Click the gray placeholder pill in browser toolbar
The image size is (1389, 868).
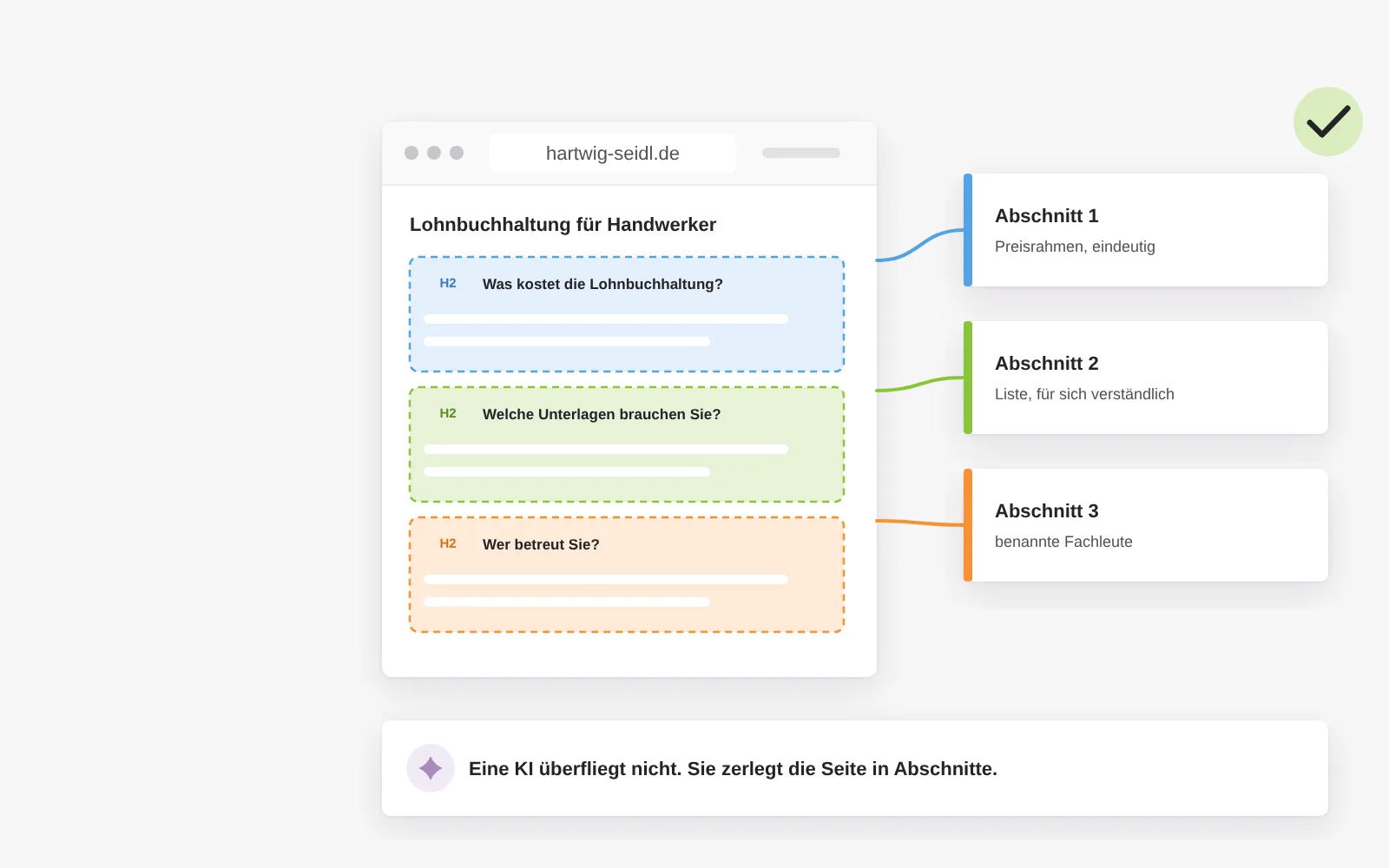pyautogui.click(x=801, y=153)
